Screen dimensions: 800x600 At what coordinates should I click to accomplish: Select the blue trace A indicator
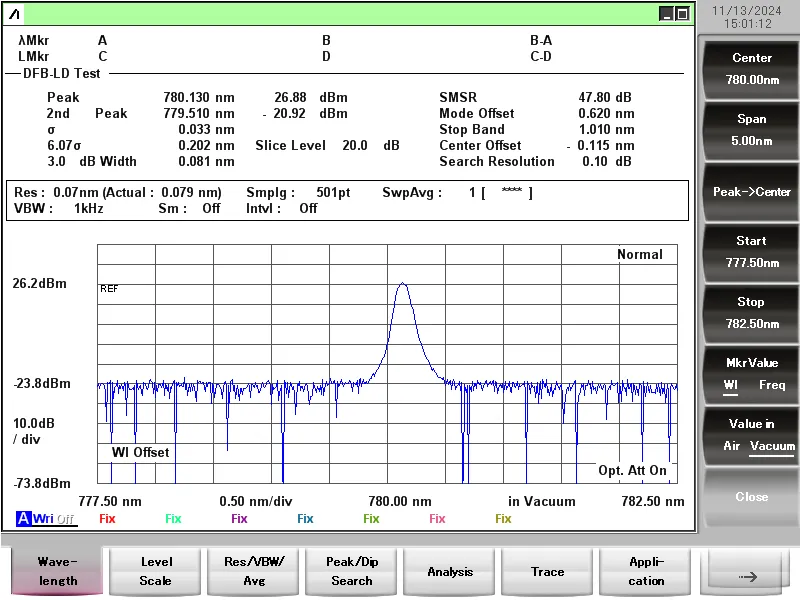coord(23,519)
